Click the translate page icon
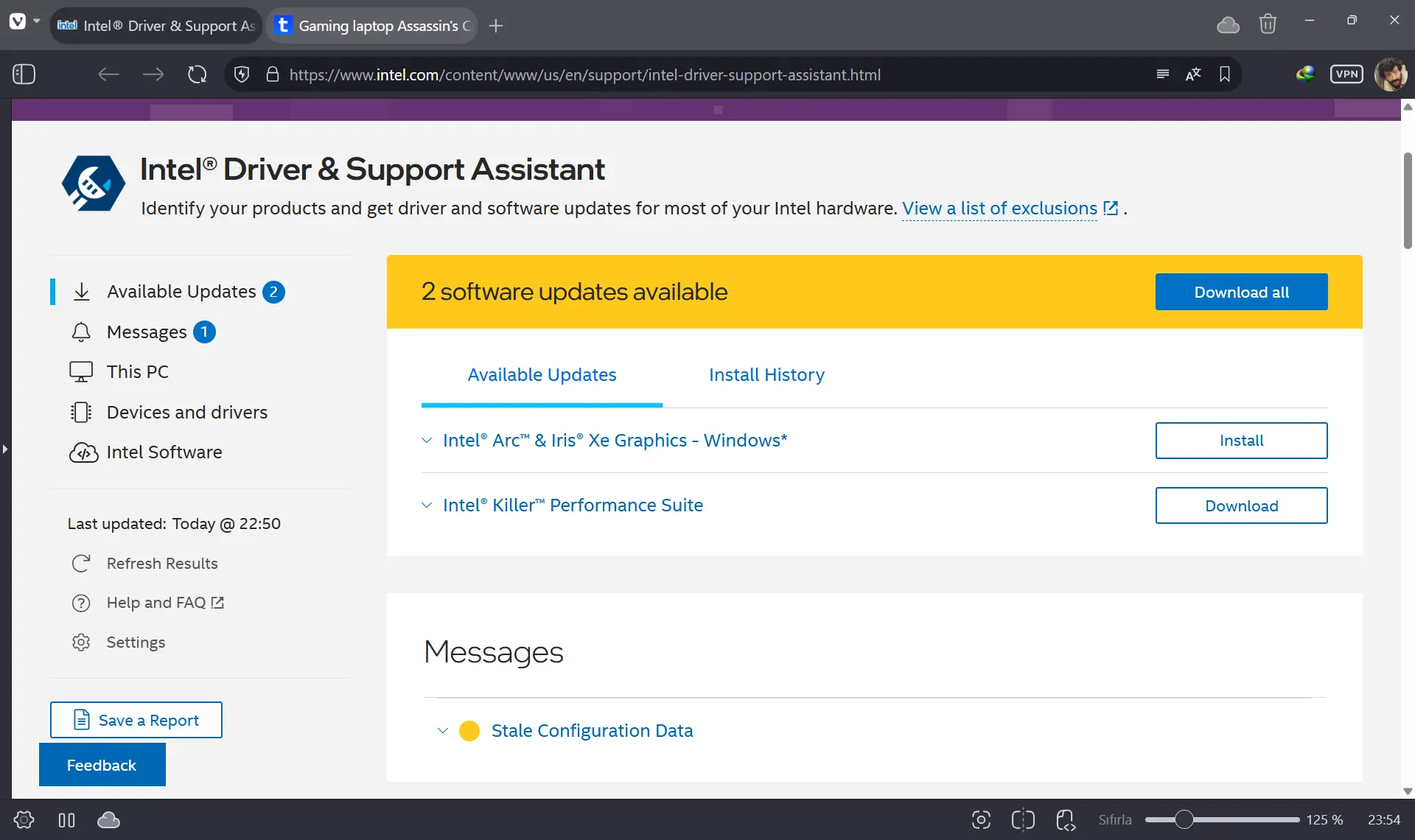 [x=1193, y=74]
